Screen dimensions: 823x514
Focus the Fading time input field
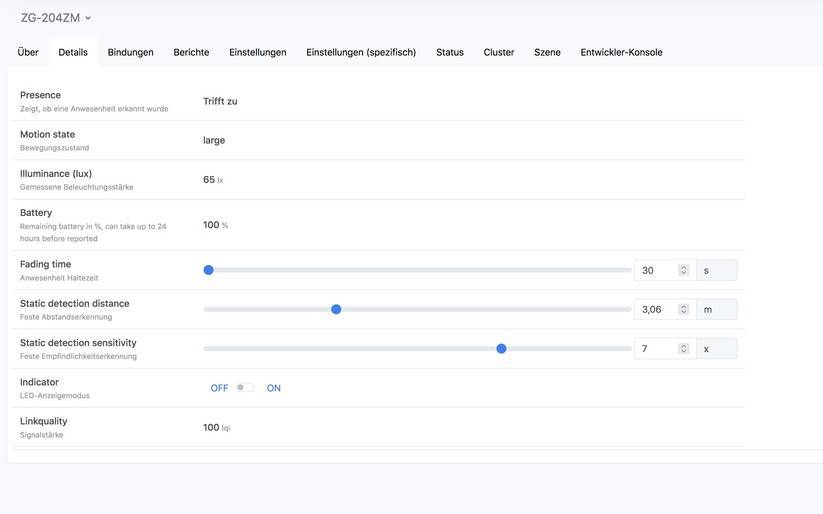click(x=657, y=270)
